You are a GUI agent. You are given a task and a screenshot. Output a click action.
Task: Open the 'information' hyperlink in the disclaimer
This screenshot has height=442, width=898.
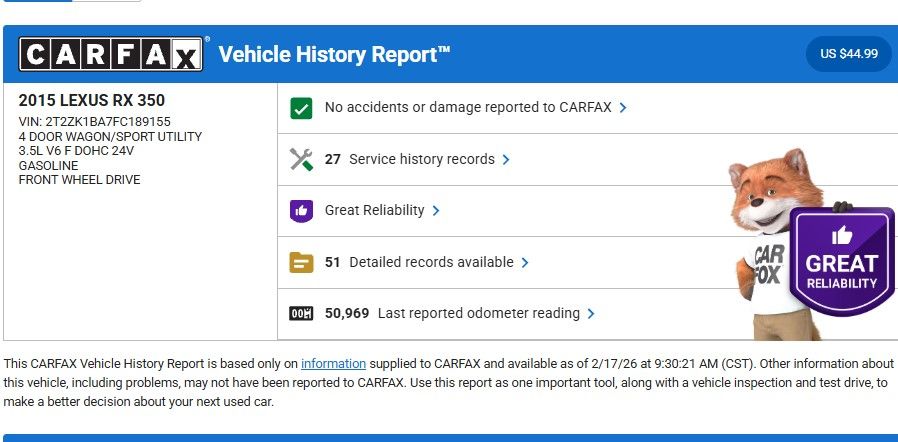333,364
